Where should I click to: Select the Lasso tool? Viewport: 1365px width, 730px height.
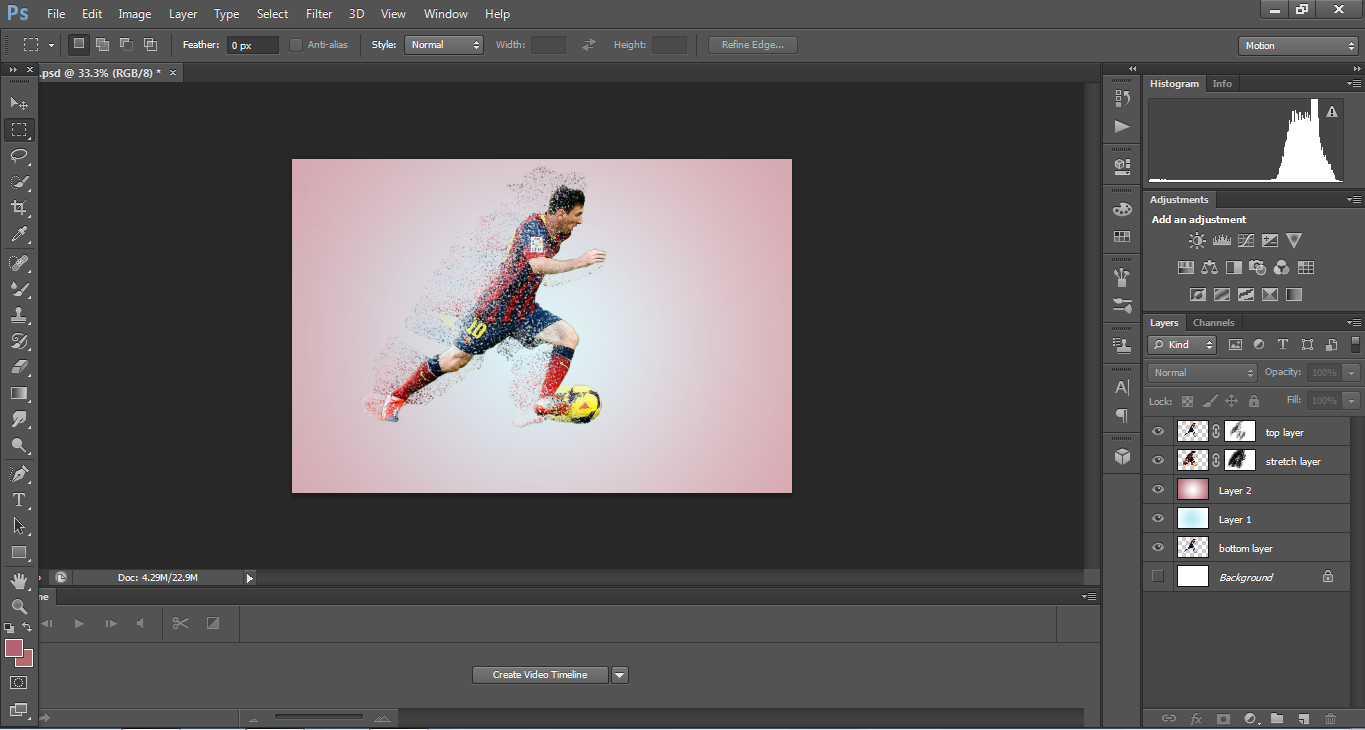(x=18, y=156)
